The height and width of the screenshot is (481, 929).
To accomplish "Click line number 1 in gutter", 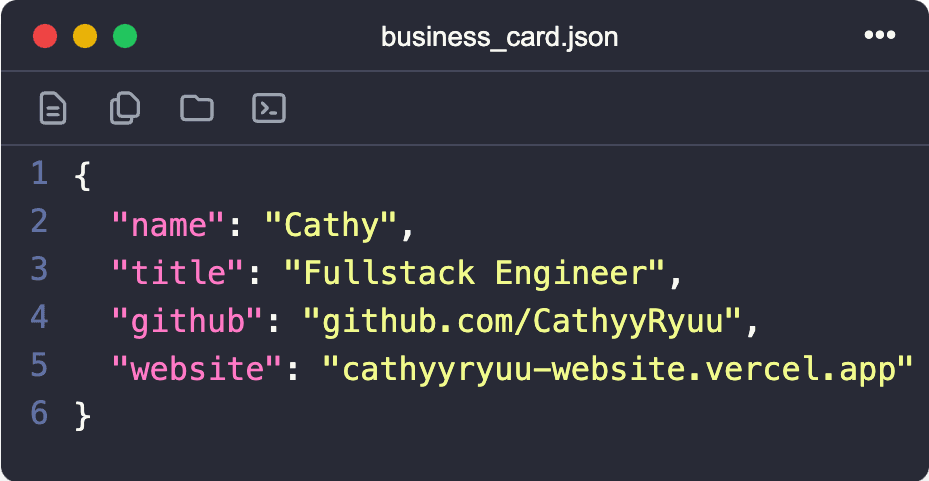I will pos(39,174).
